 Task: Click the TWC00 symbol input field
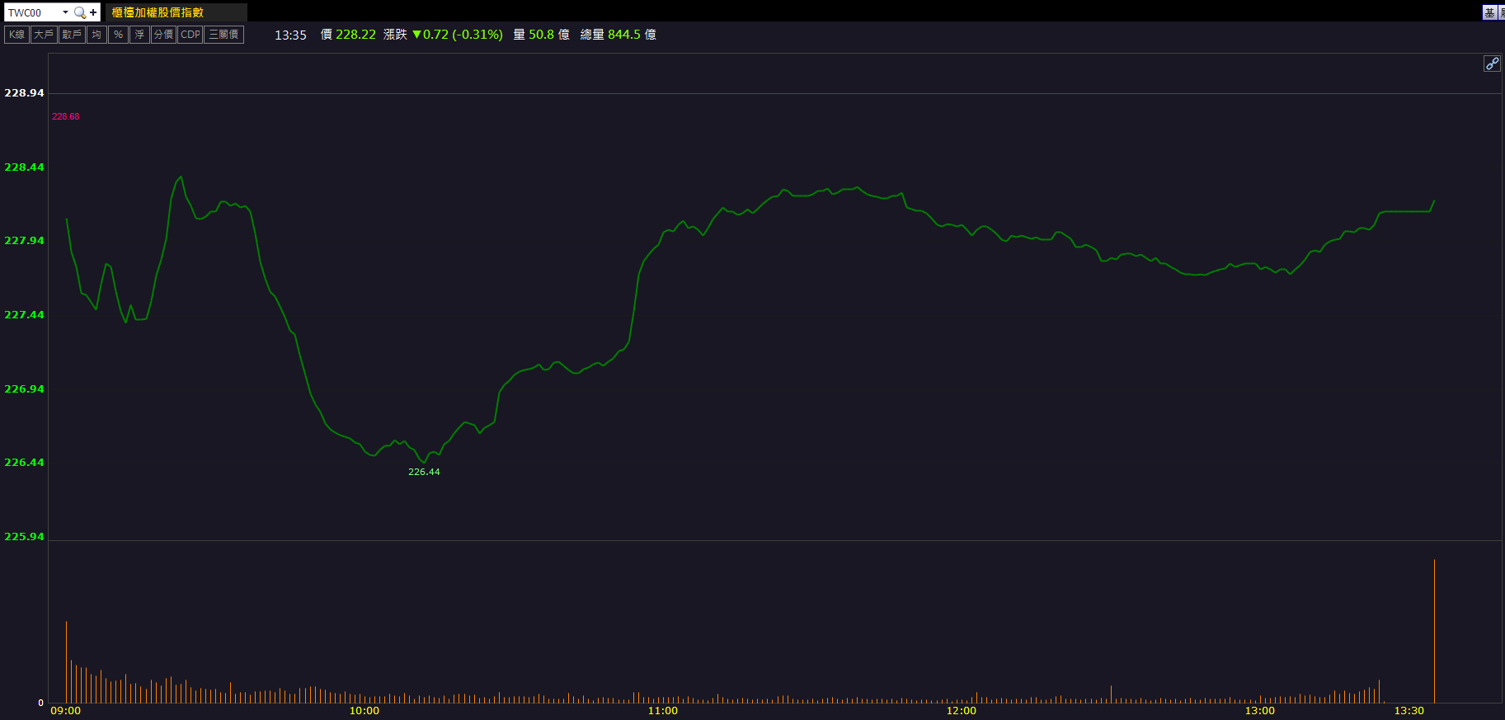pos(32,13)
